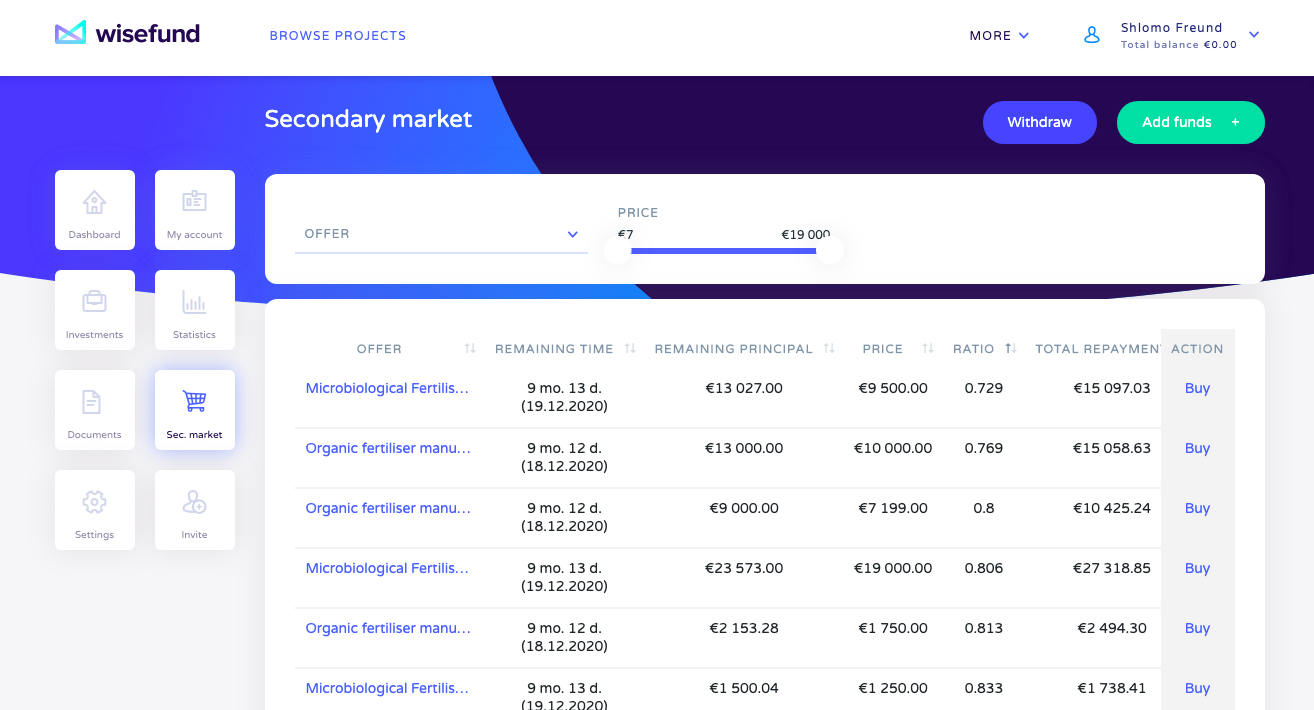This screenshot has height=710, width=1314.
Task: Click the wisefund logo
Action: (x=127, y=34)
